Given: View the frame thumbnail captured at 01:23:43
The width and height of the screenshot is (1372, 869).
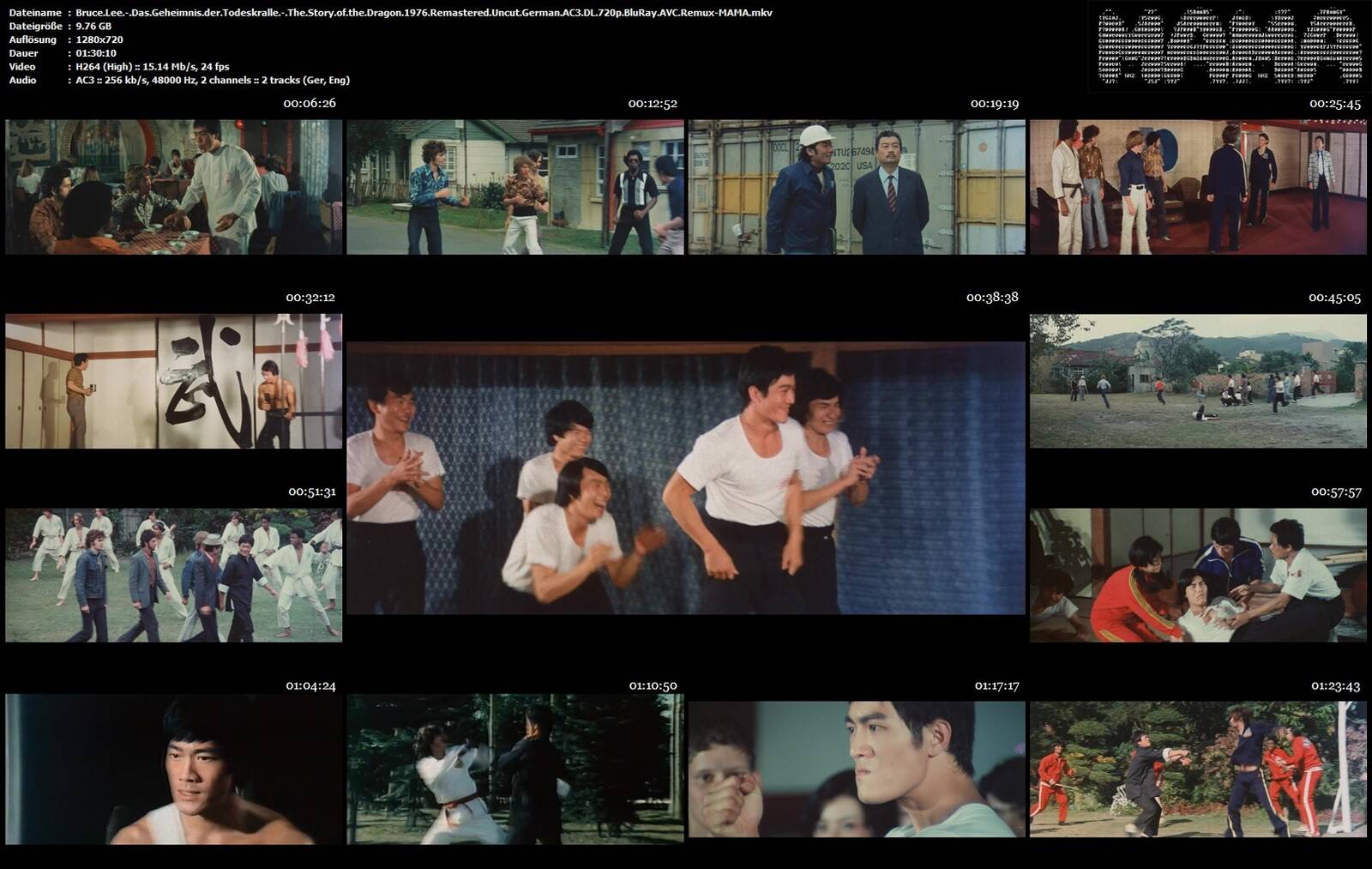Looking at the screenshot, I should pos(1198,769).
